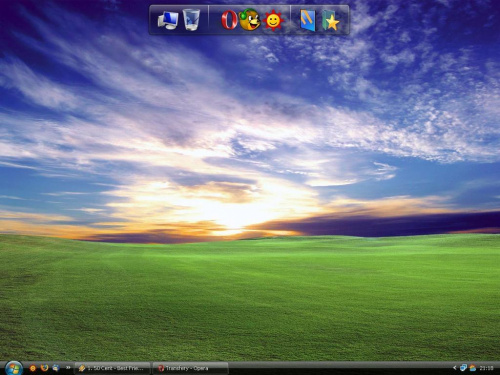Viewport: 500px width, 375px height.
Task: Click the green grass desktop background
Action: (x=250, y=300)
